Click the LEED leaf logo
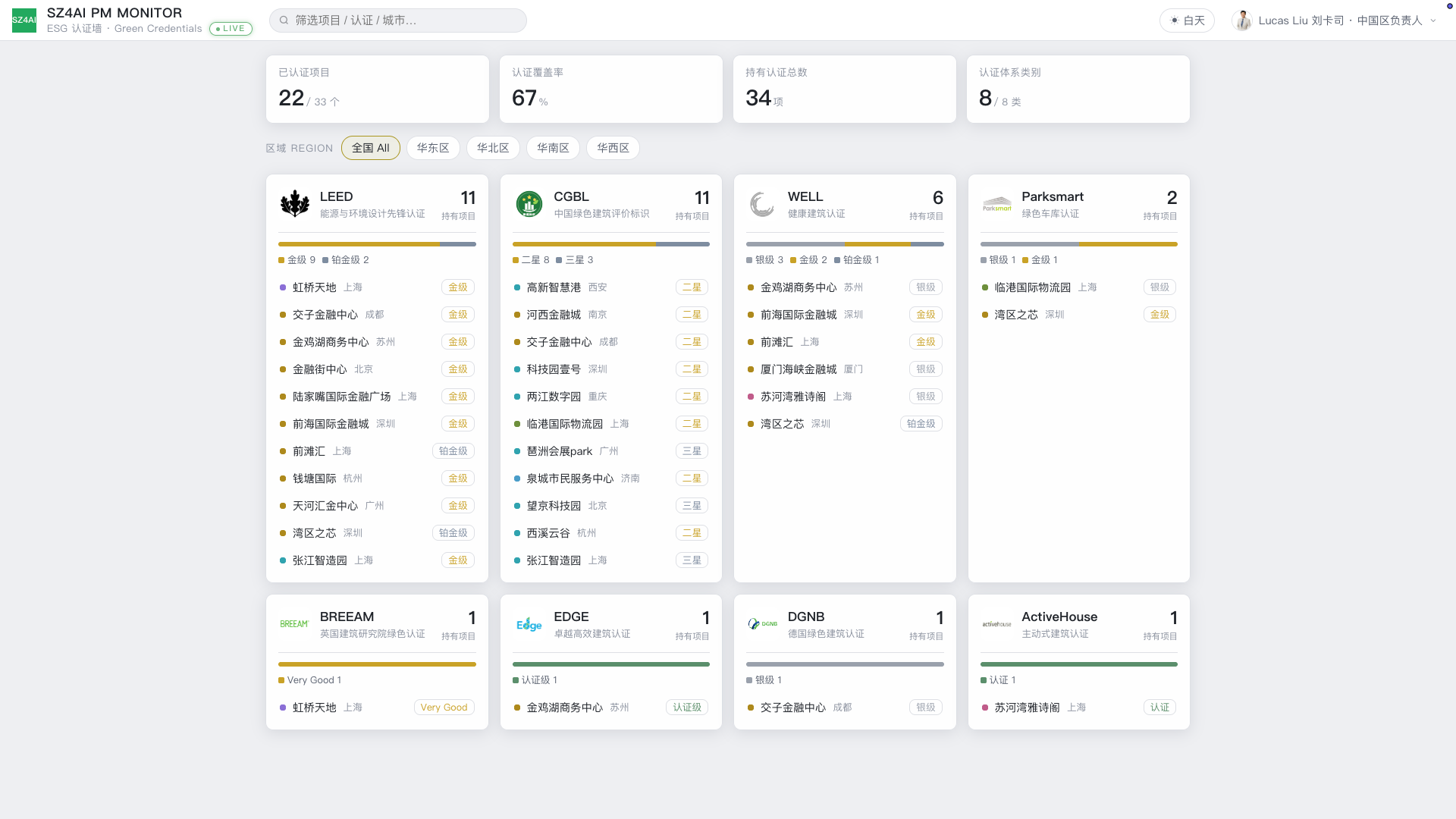 pos(295,204)
